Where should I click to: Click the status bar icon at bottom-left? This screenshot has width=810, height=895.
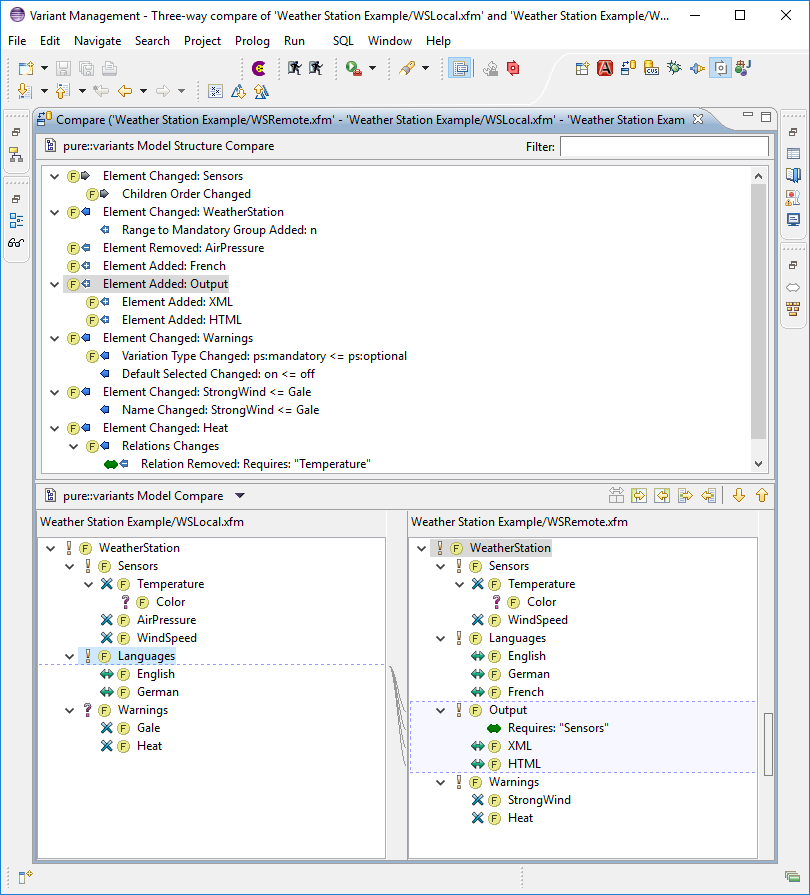[25, 877]
